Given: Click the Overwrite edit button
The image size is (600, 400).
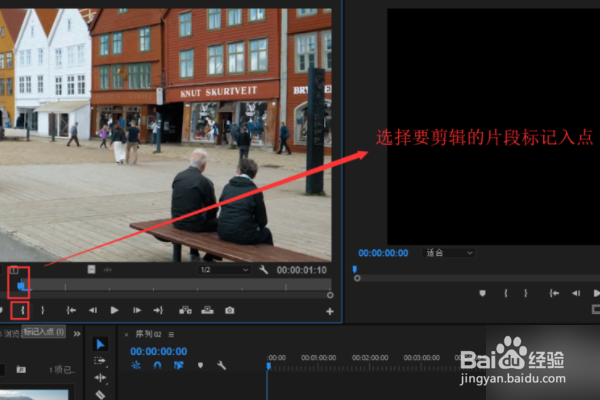Looking at the screenshot, I should (x=207, y=310).
